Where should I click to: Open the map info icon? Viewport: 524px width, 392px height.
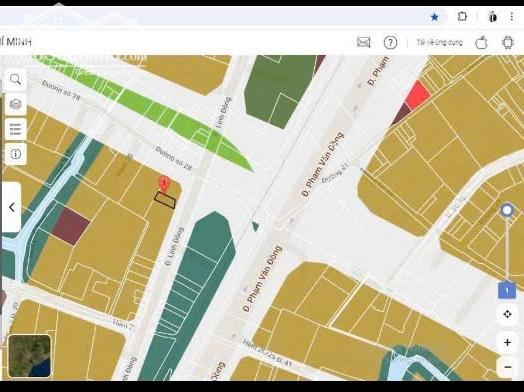pyautogui.click(x=15, y=154)
